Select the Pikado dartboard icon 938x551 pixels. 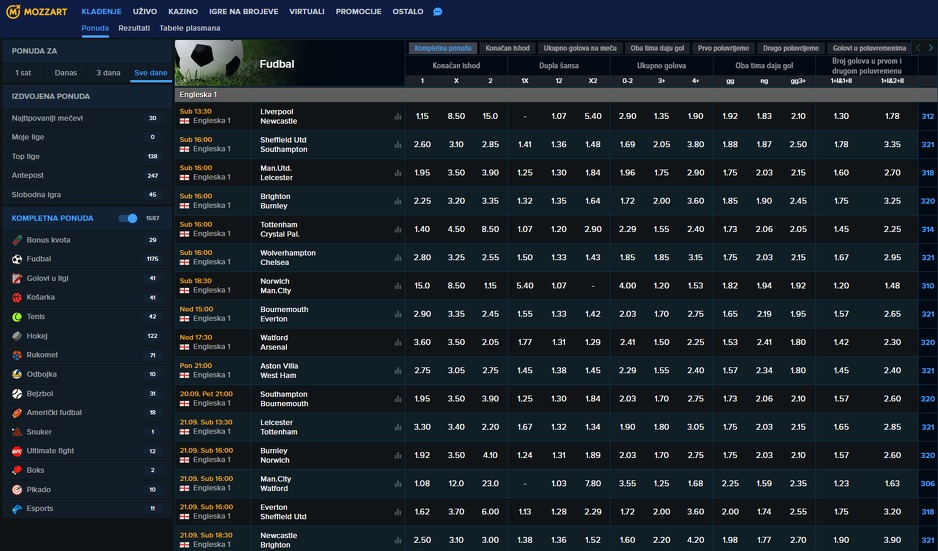(17, 489)
